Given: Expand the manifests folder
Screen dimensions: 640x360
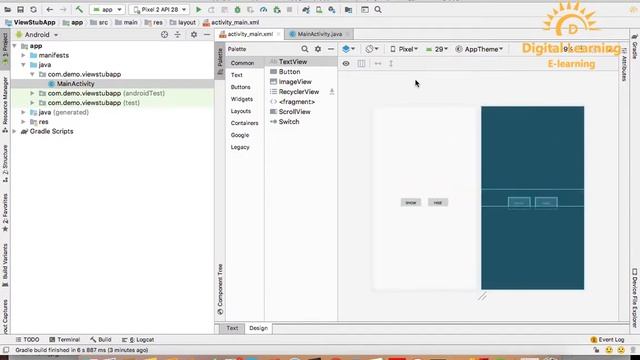Looking at the screenshot, I should click(x=24, y=55).
